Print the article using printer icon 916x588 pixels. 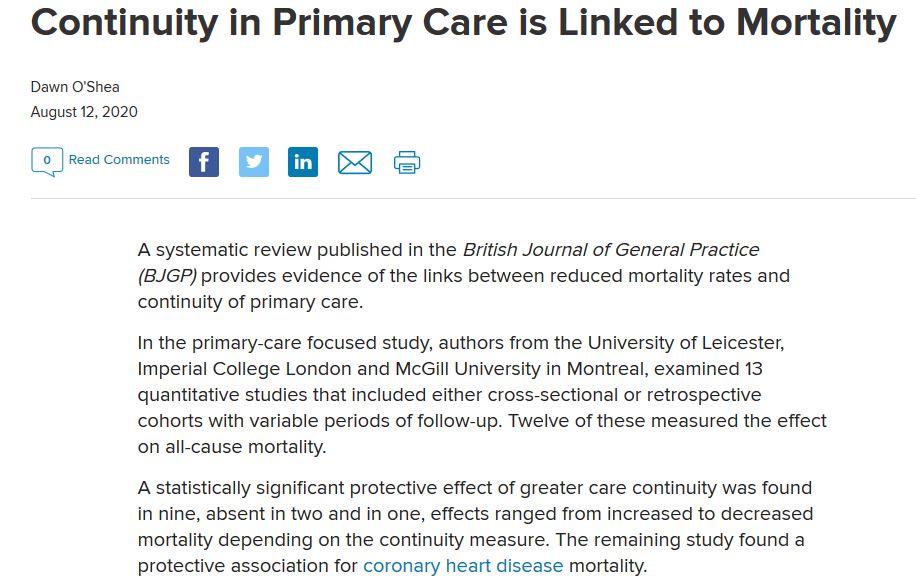click(407, 162)
